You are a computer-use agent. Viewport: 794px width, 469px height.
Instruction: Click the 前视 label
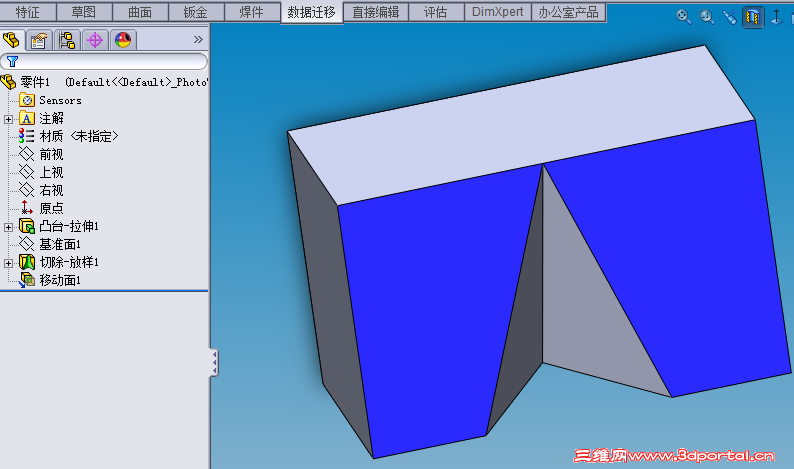(52, 154)
